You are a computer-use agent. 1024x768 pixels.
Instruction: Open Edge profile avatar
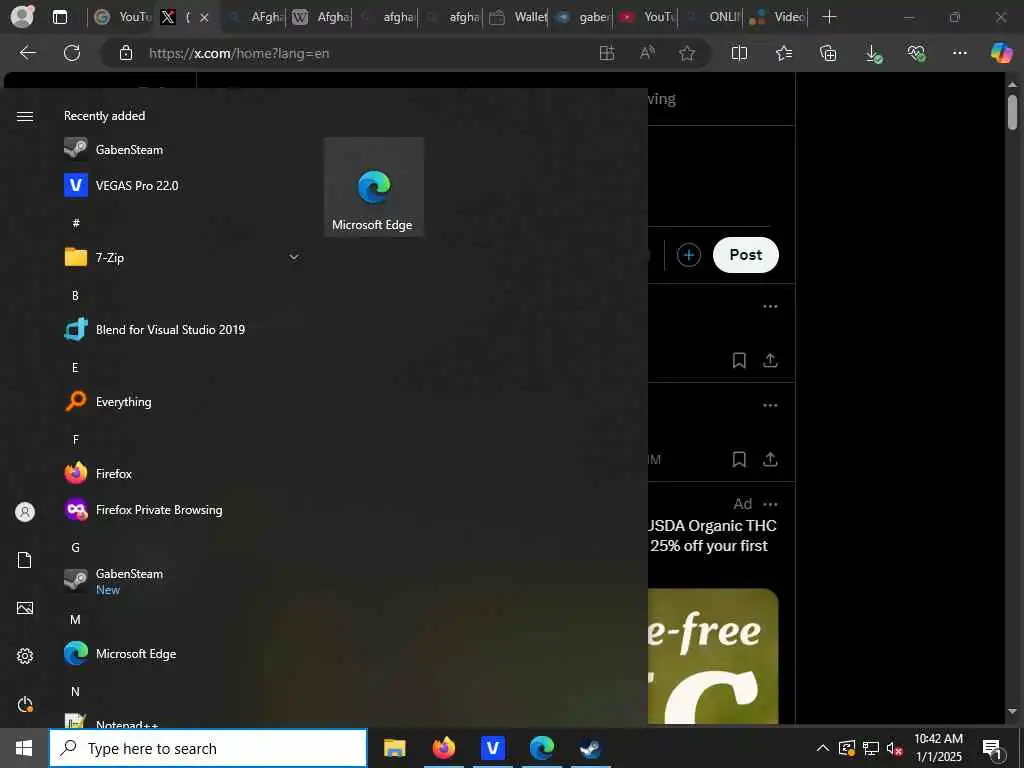click(x=22, y=17)
